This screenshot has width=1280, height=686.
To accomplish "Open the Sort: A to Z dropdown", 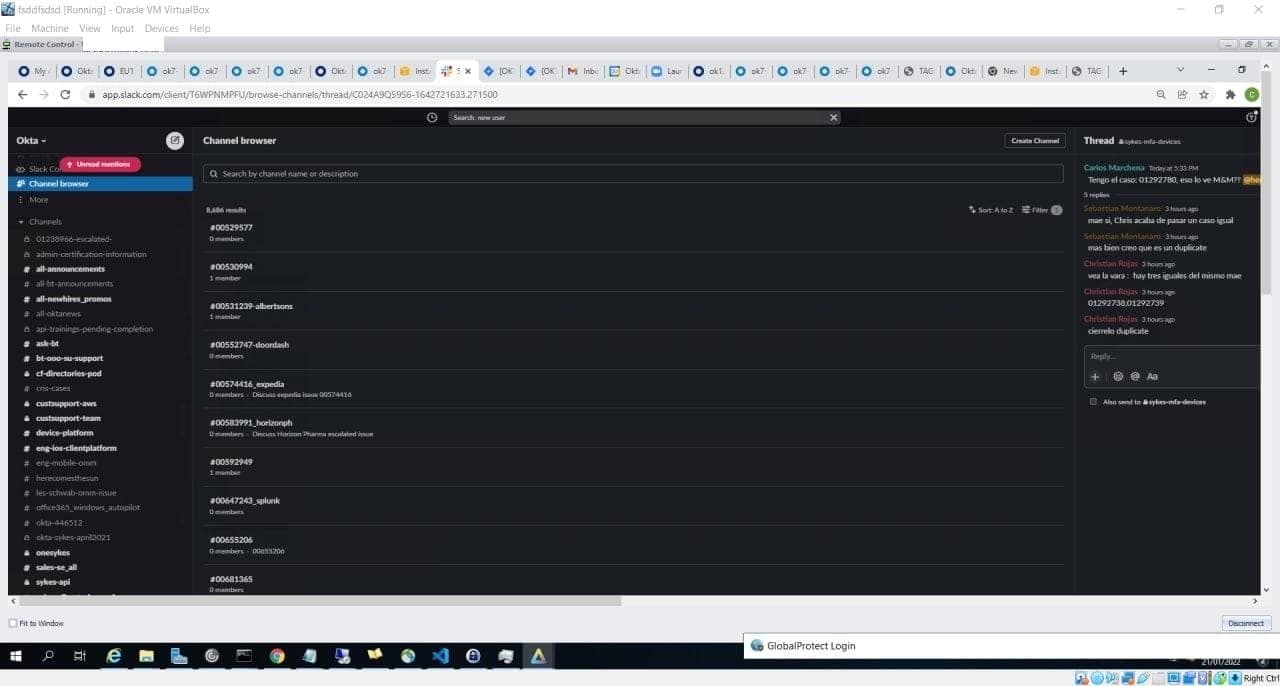I will point(991,210).
